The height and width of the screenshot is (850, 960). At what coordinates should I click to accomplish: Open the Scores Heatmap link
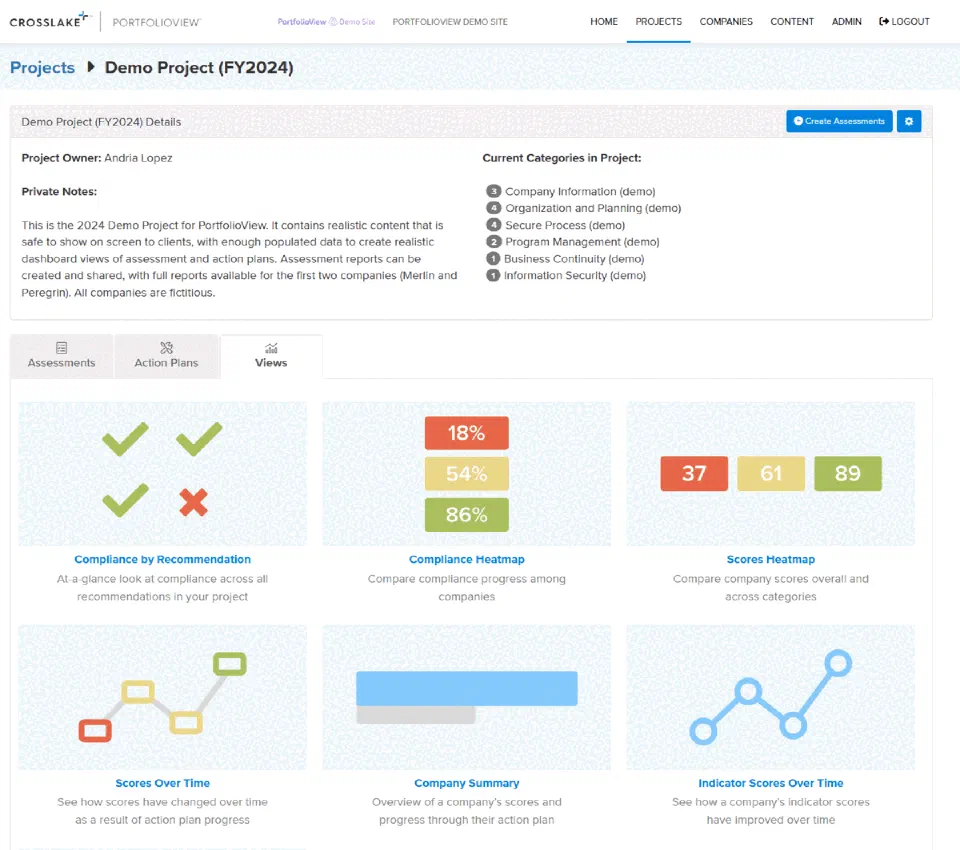click(771, 559)
